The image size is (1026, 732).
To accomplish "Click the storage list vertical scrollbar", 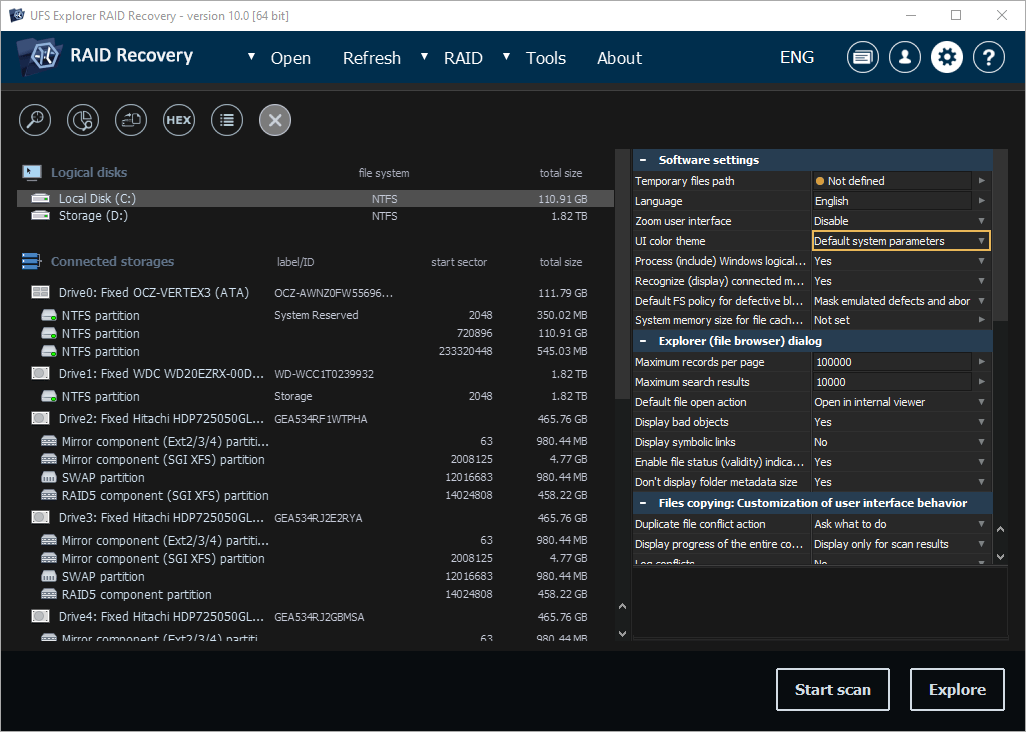I will [622, 274].
